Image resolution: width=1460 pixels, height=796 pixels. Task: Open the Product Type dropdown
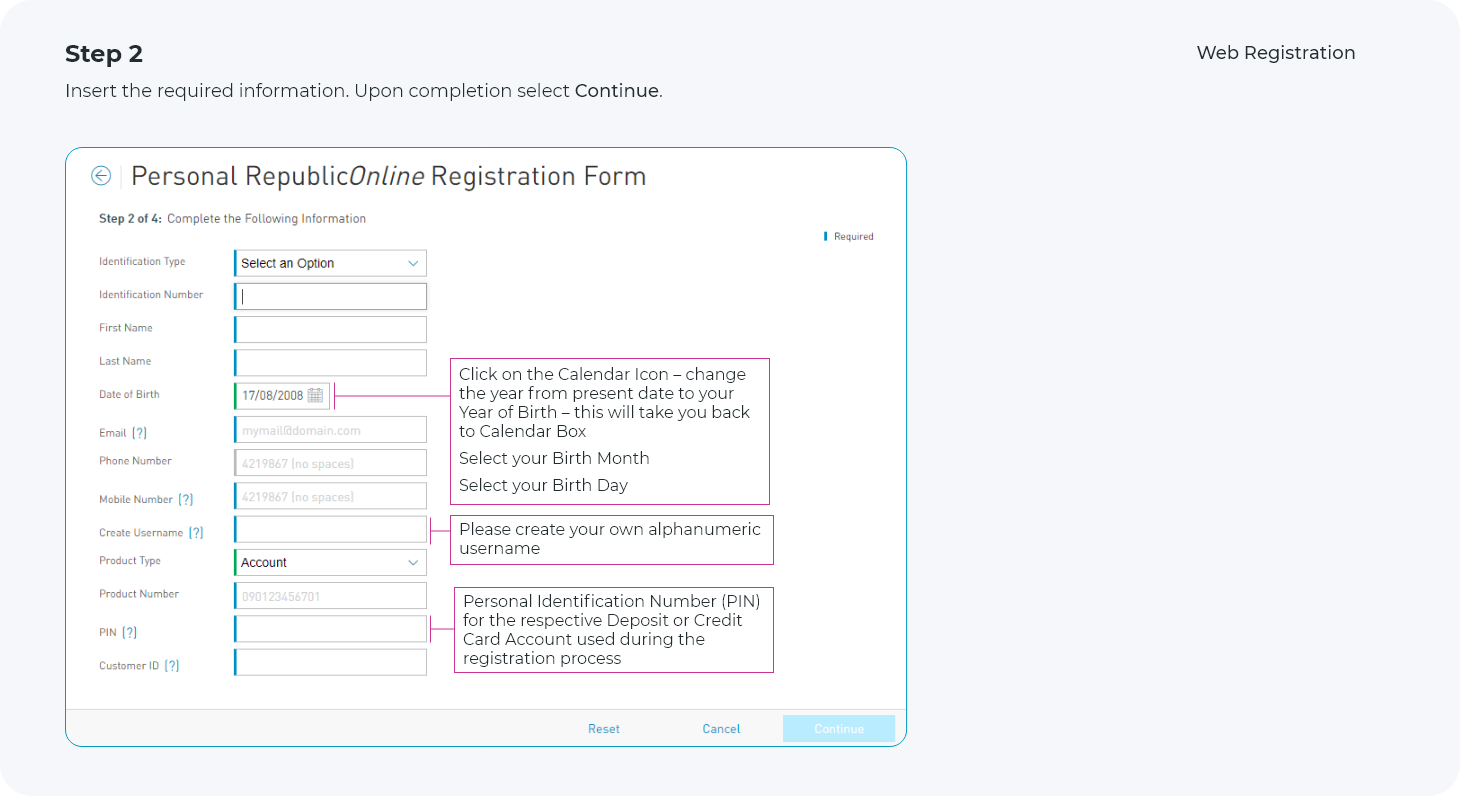point(331,562)
